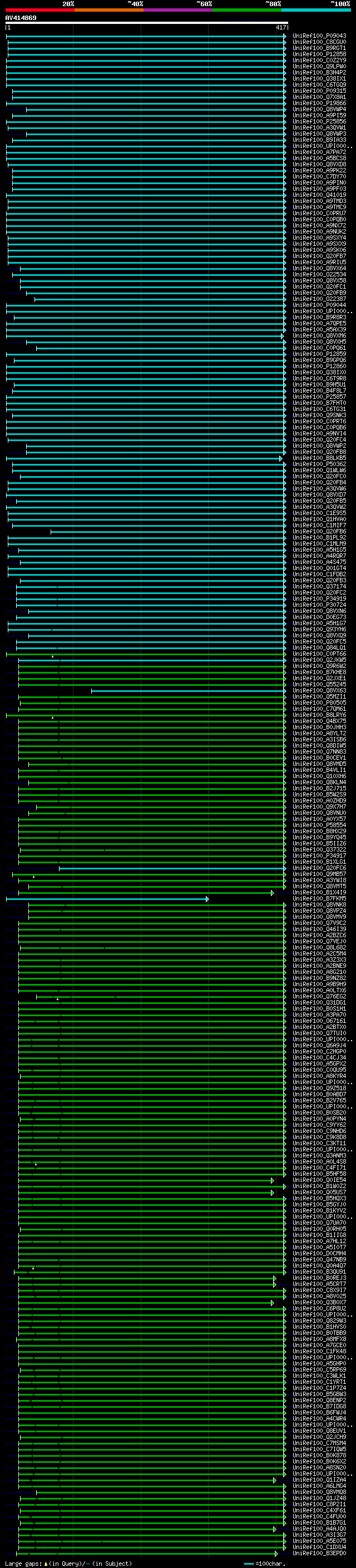
Task: Select the UniRef100_O22387 label
Action: click(319, 299)
